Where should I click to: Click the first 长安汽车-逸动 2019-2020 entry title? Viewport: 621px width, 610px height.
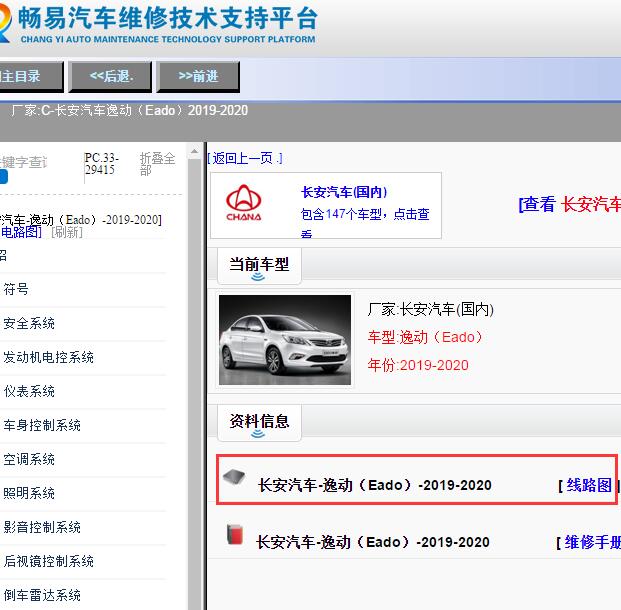coord(375,485)
